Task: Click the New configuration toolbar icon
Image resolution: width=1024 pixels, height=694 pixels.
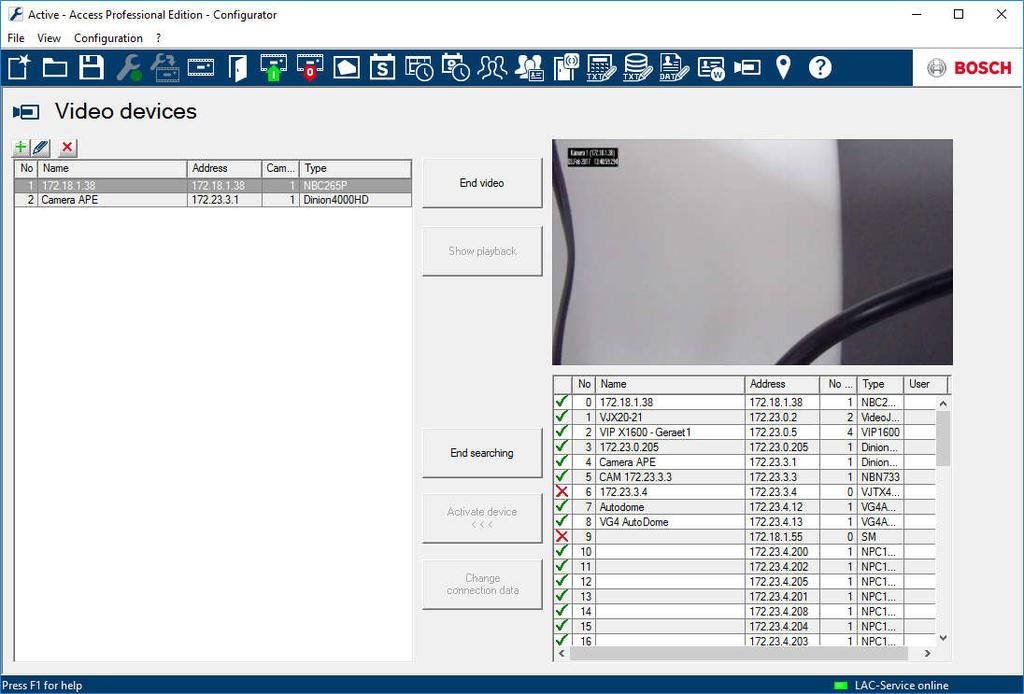Action: coord(19,67)
